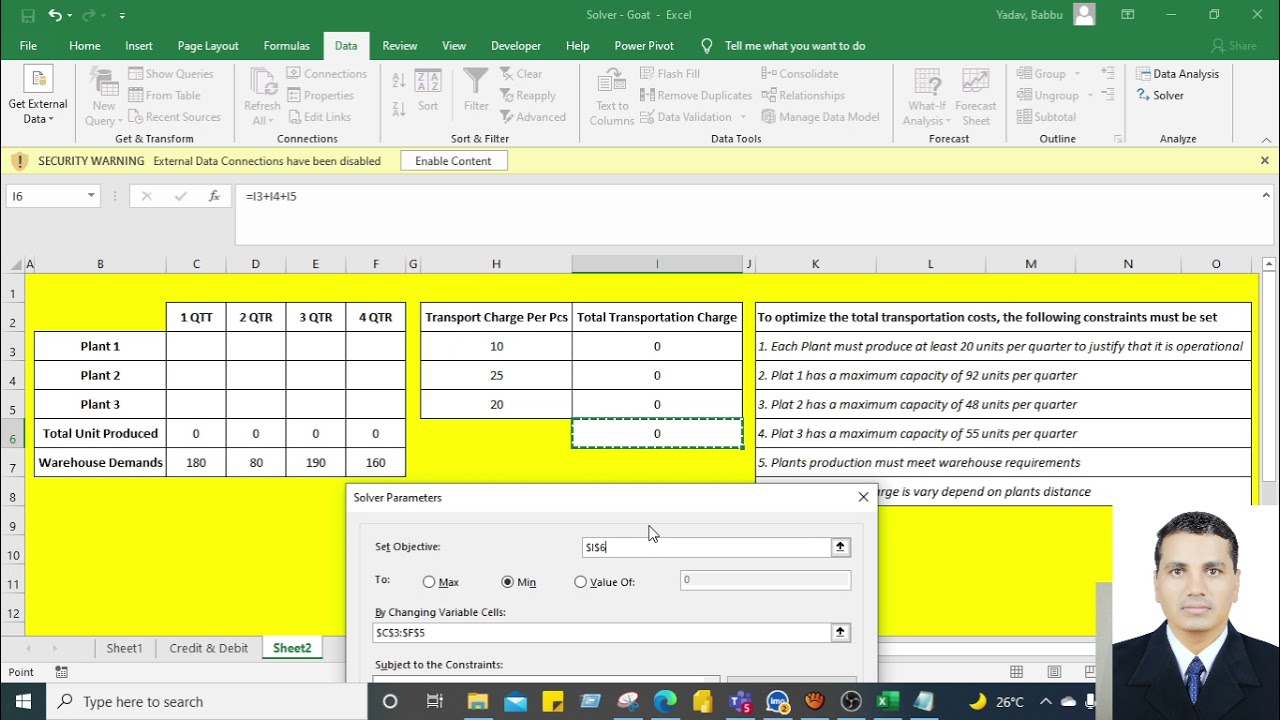Open the Solver tool in Analyze group
1280x720 pixels.
tap(1160, 96)
